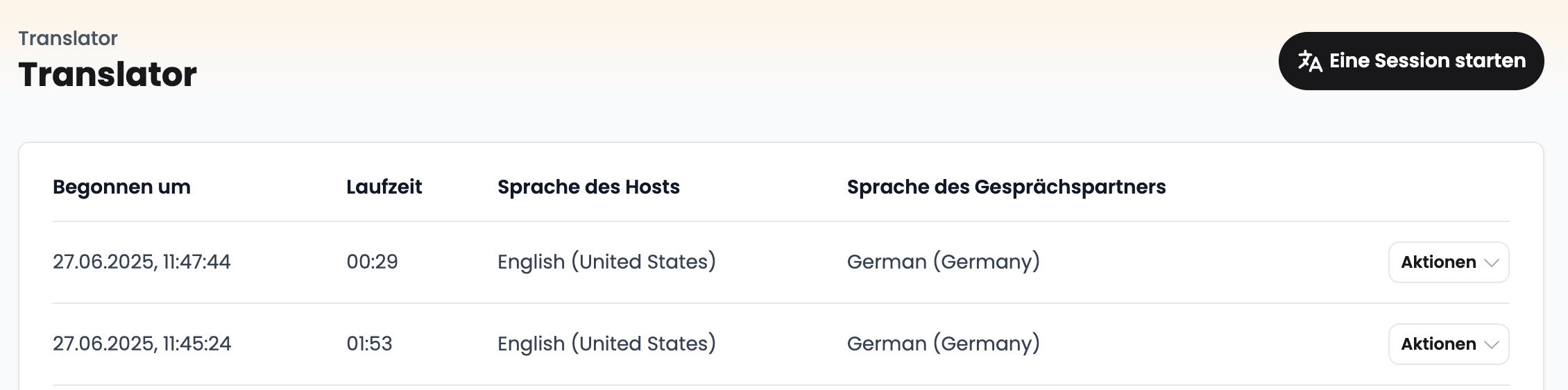The height and width of the screenshot is (390, 1568).
Task: Click the Sprache des Hosts column header
Action: point(588,187)
